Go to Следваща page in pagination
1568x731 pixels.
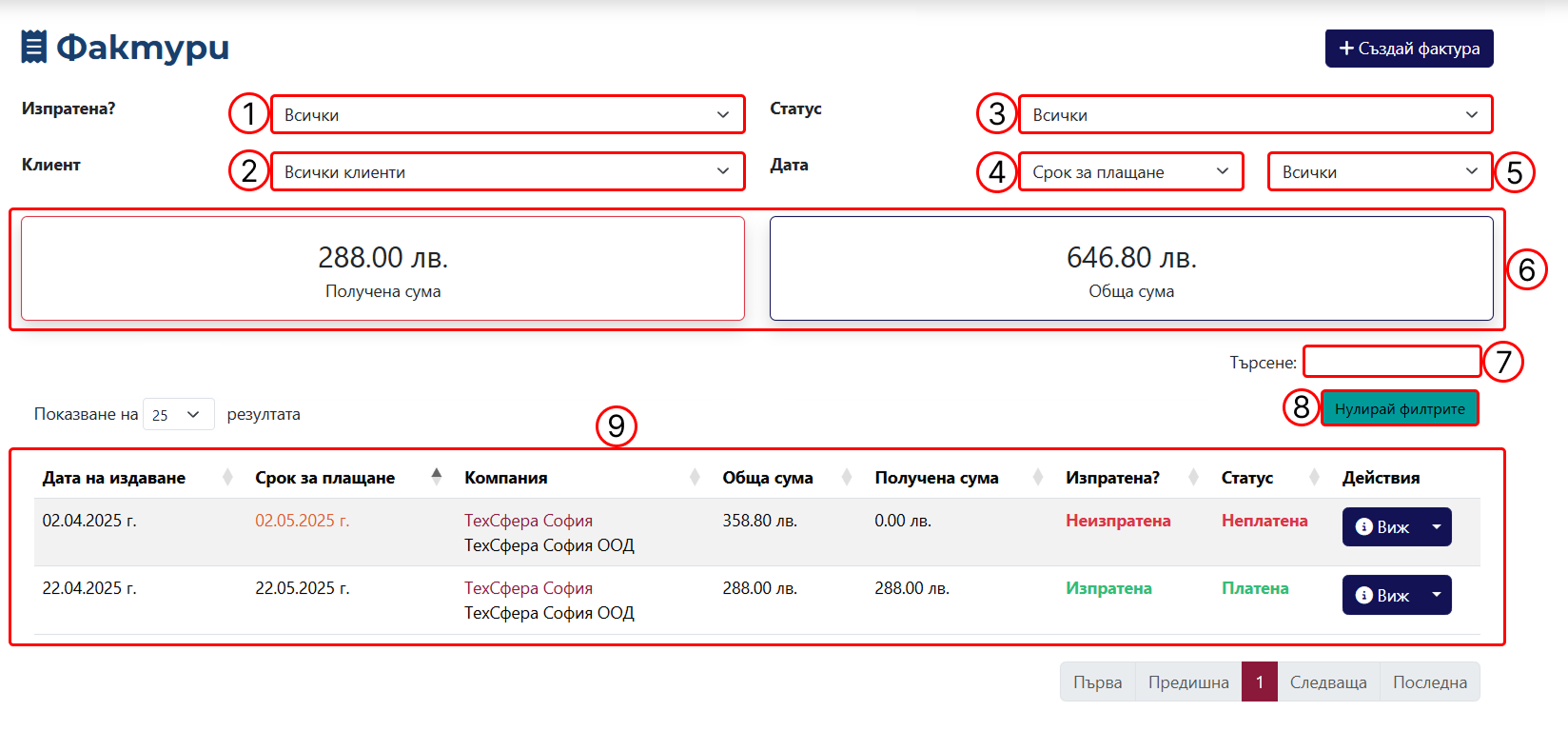click(x=1328, y=682)
